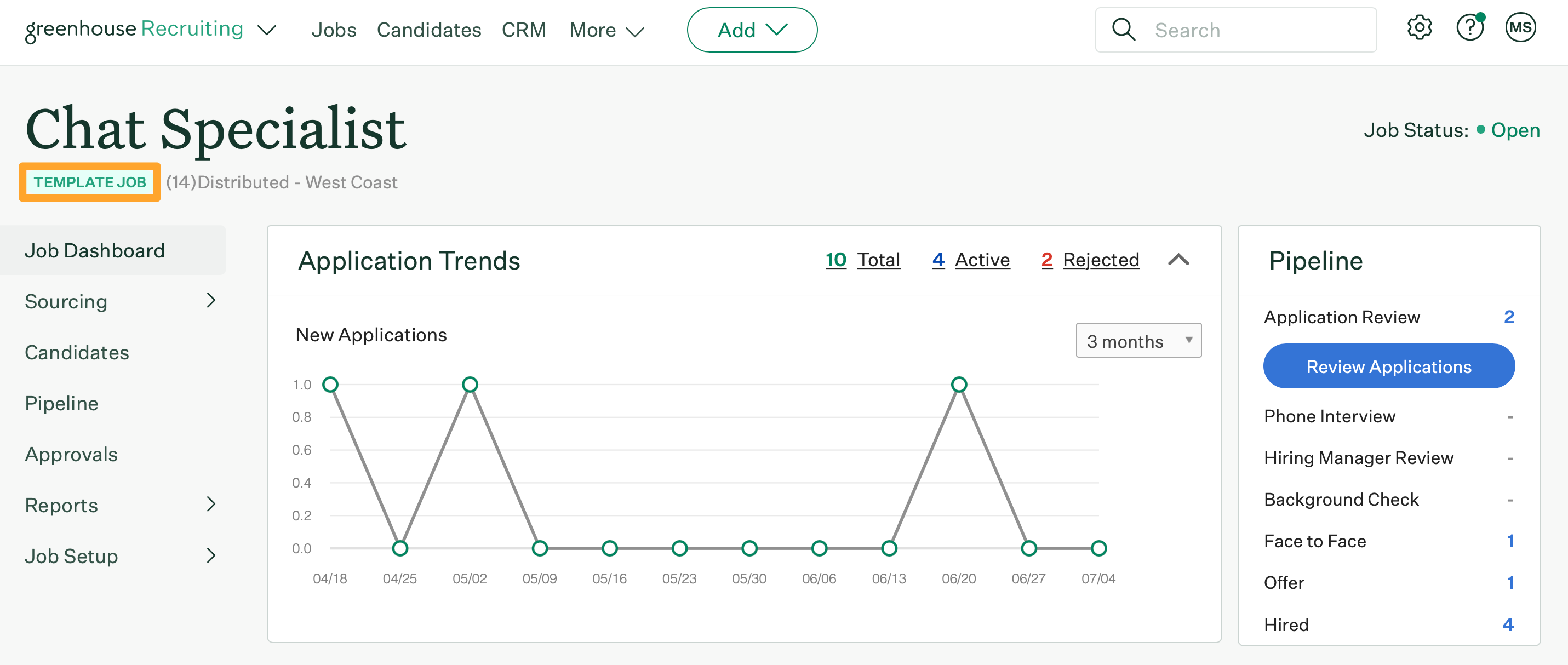Open the More navigation menu

[606, 30]
